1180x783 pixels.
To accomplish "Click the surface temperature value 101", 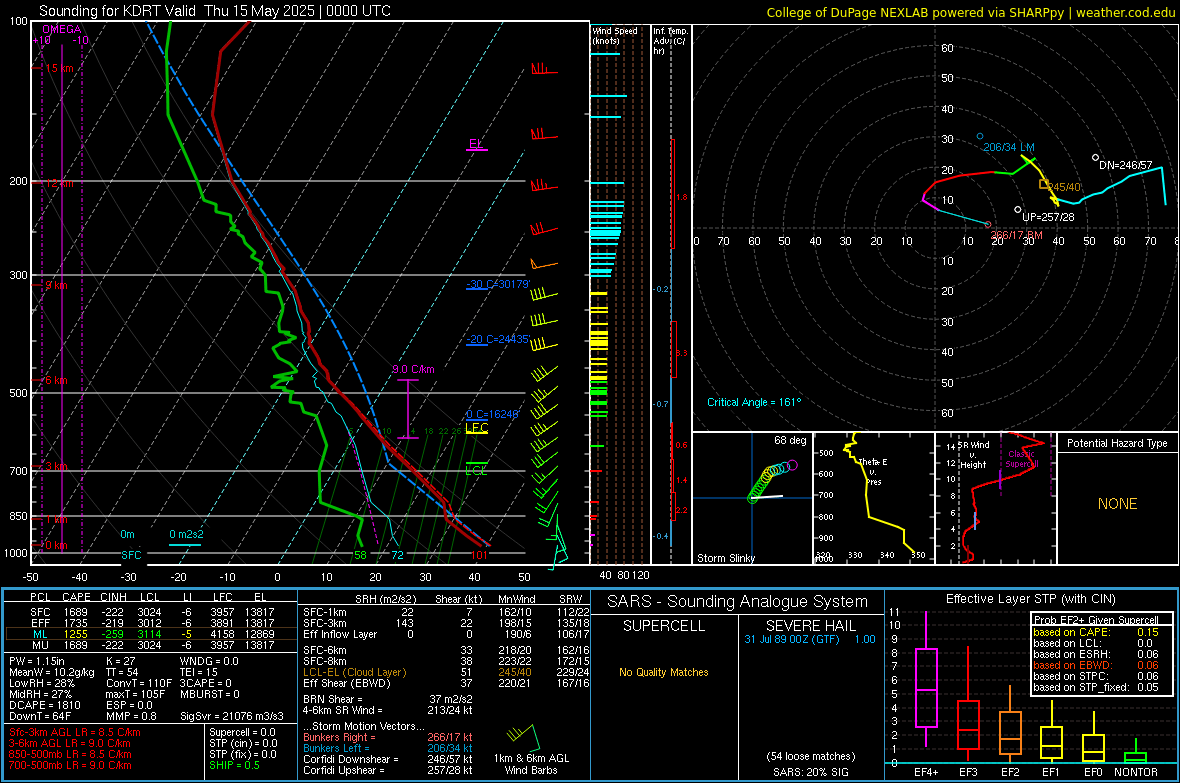I will [479, 555].
